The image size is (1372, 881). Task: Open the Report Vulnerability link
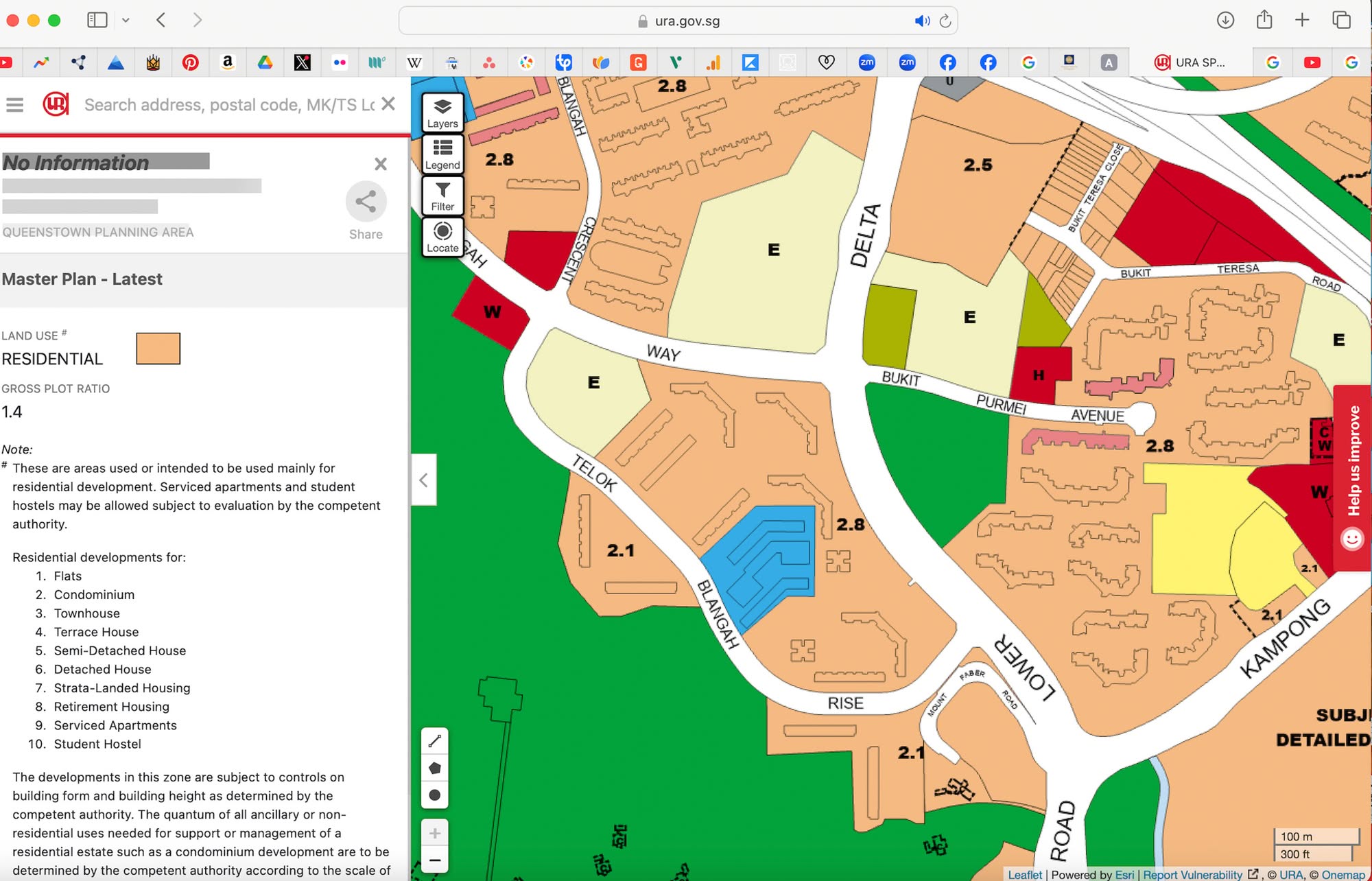coord(1200,875)
